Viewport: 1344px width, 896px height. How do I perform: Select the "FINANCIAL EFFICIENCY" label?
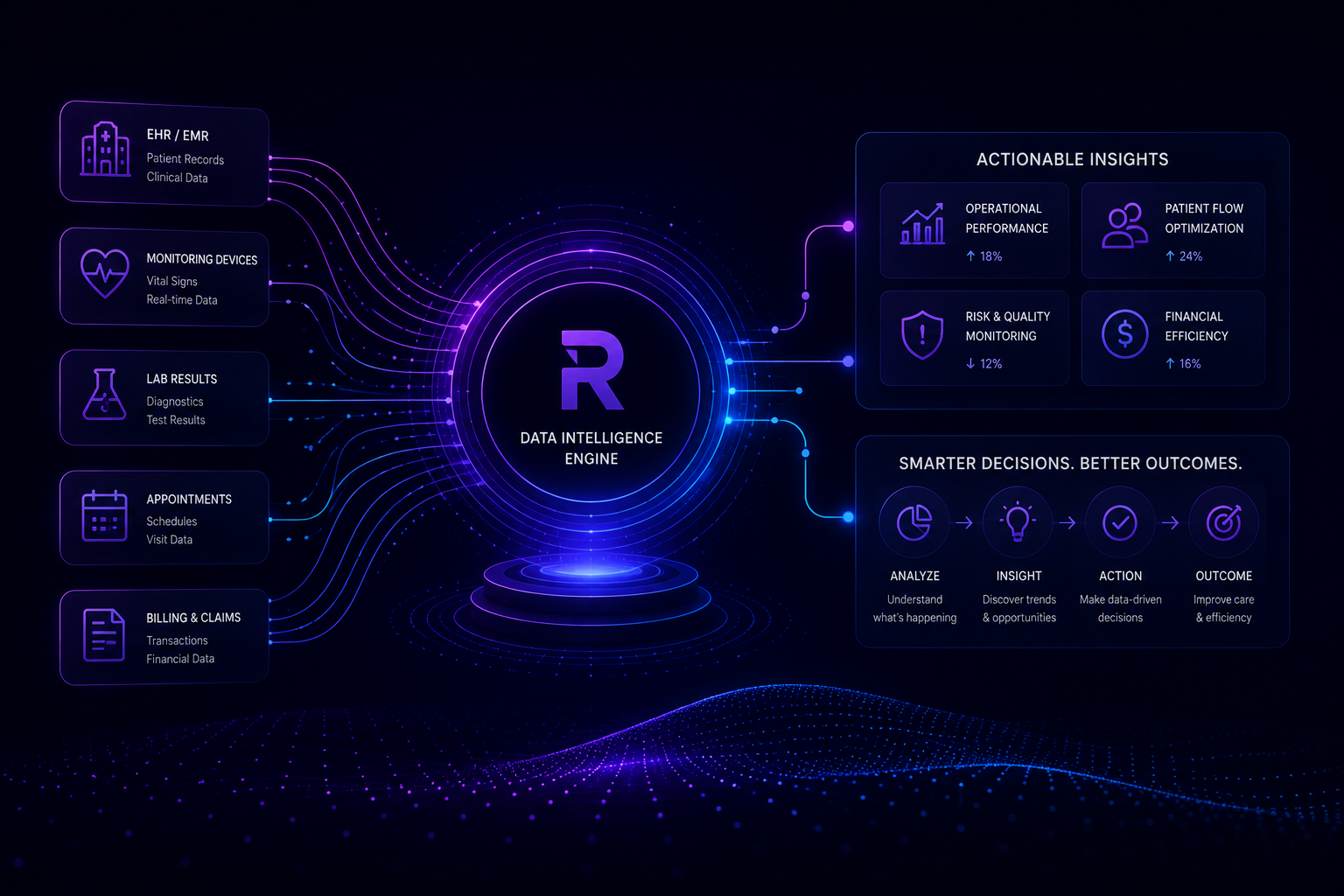(x=1197, y=326)
